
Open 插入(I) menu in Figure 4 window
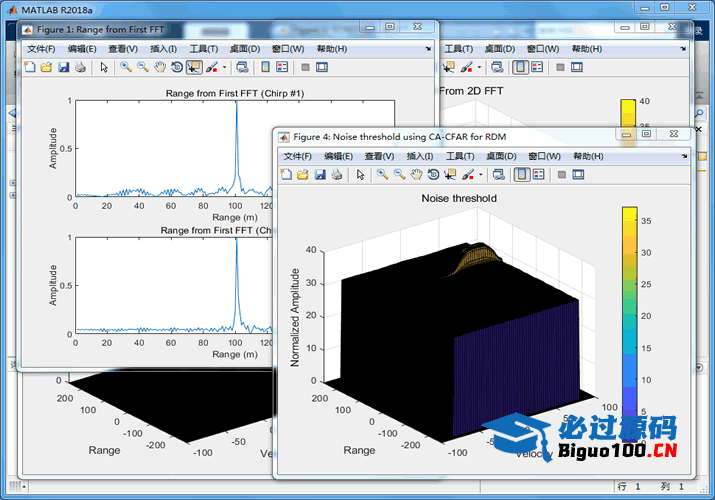pyautogui.click(x=420, y=156)
